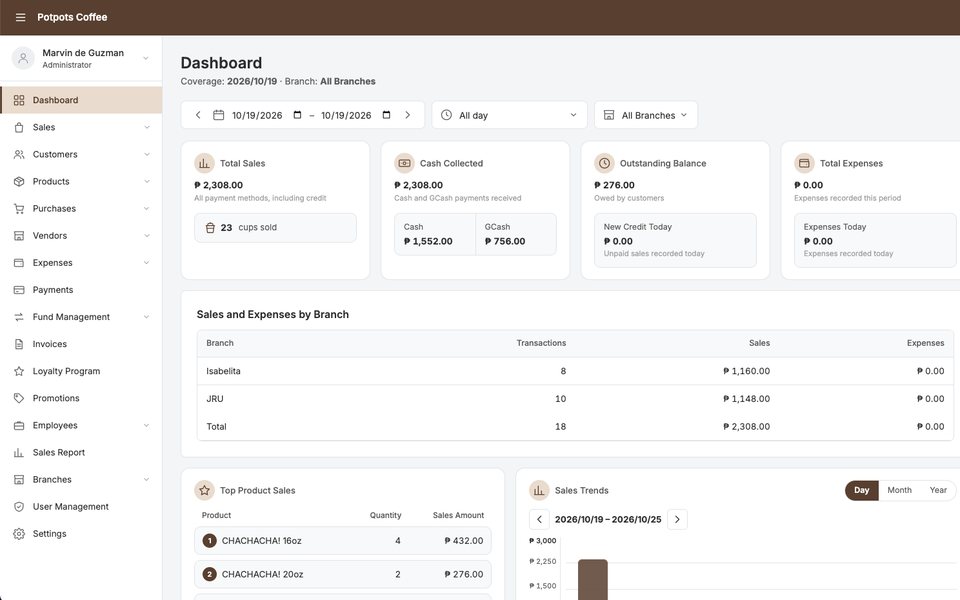Click the Products box icon
Viewport: 960px width, 600px height.
coord(19,181)
